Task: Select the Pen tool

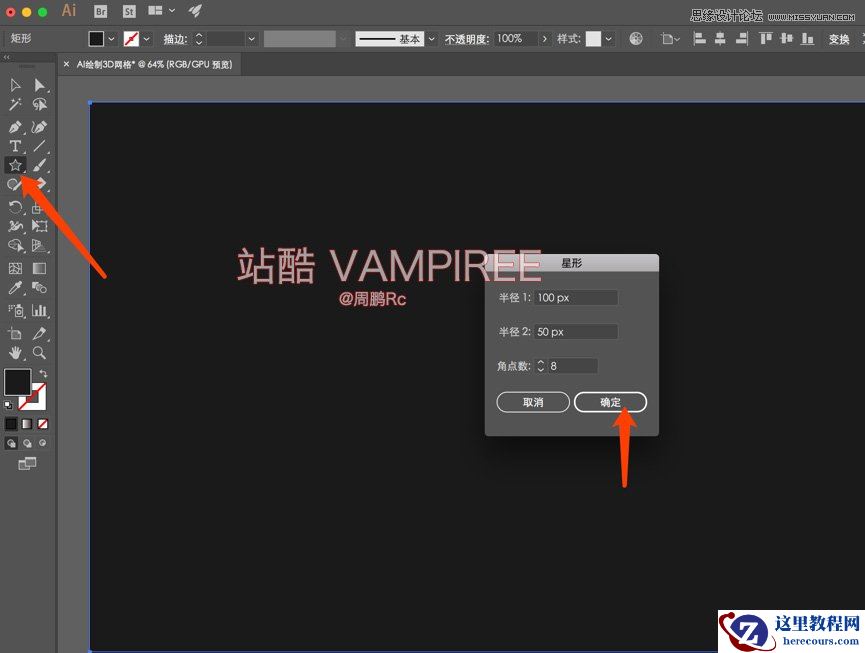Action: pos(15,127)
